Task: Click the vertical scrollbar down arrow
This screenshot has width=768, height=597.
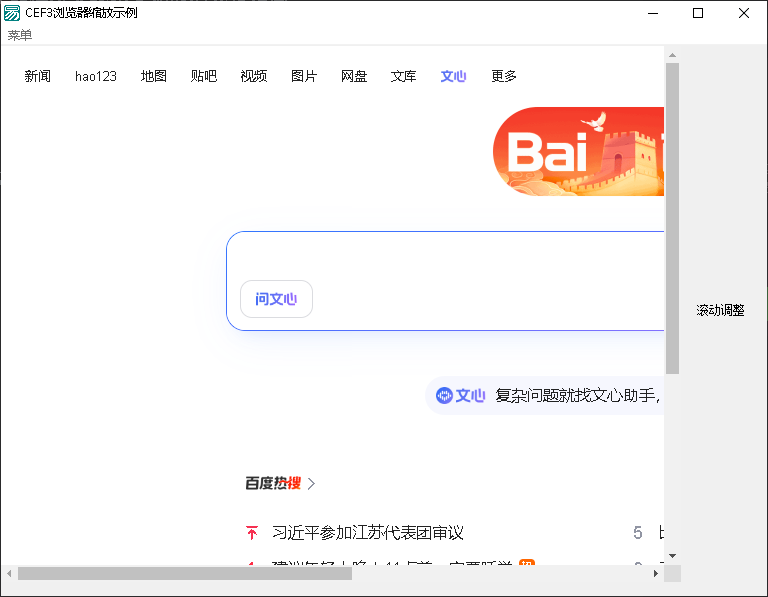Action: click(672, 556)
